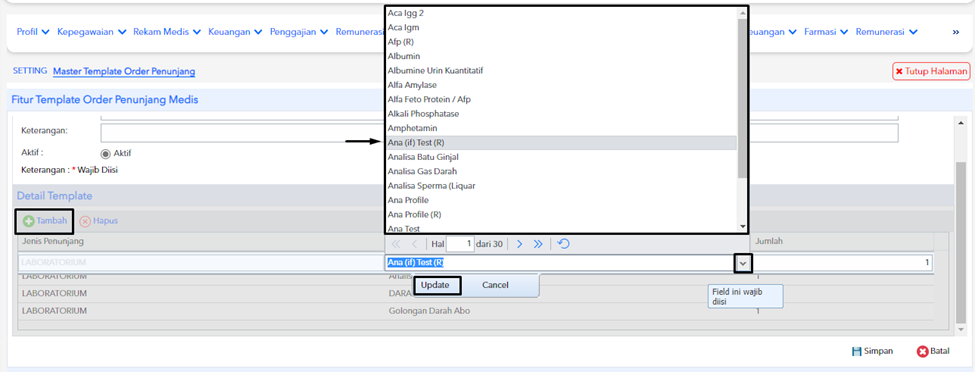Open the rightmost Remunerasi menu
The width and height of the screenshot is (975, 372).
pyautogui.click(x=887, y=32)
